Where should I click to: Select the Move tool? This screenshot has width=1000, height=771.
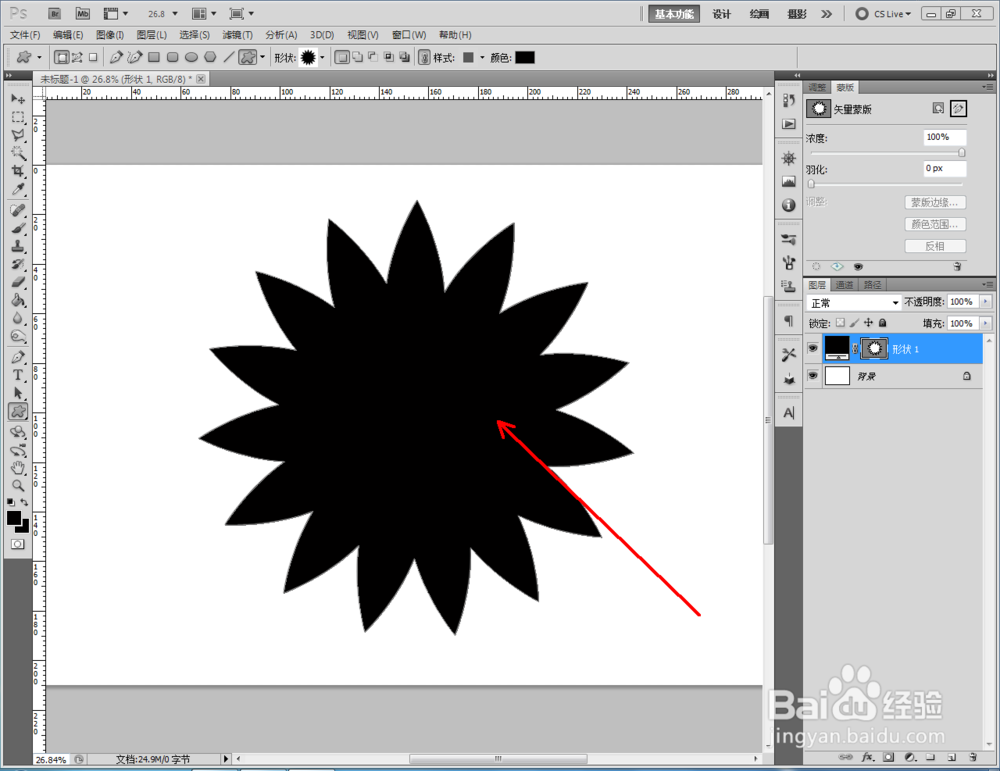tap(18, 99)
